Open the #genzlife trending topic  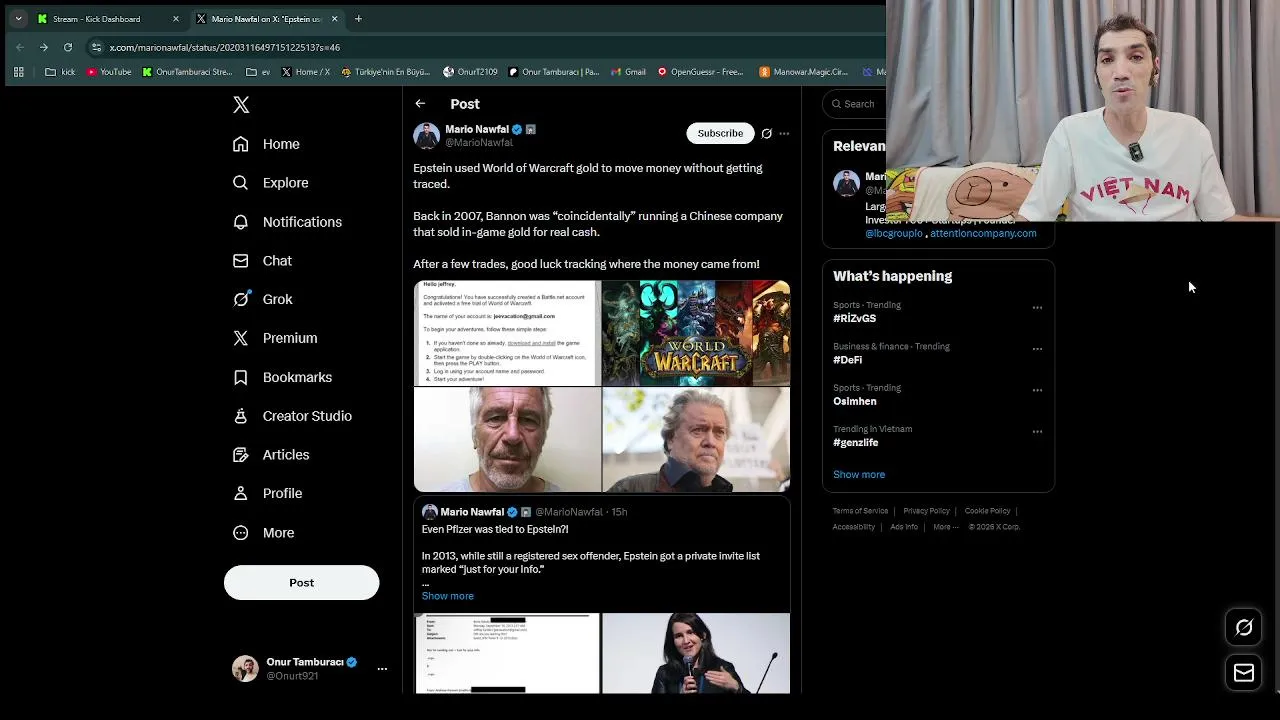[856, 443]
